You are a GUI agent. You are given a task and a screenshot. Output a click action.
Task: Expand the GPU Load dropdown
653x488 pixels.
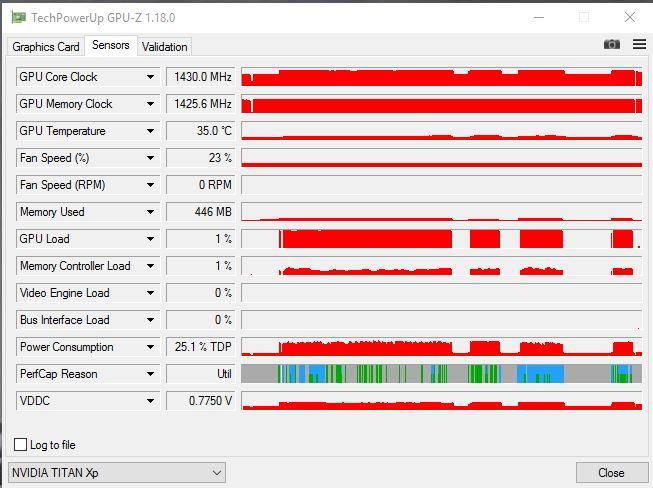[x=88, y=239]
